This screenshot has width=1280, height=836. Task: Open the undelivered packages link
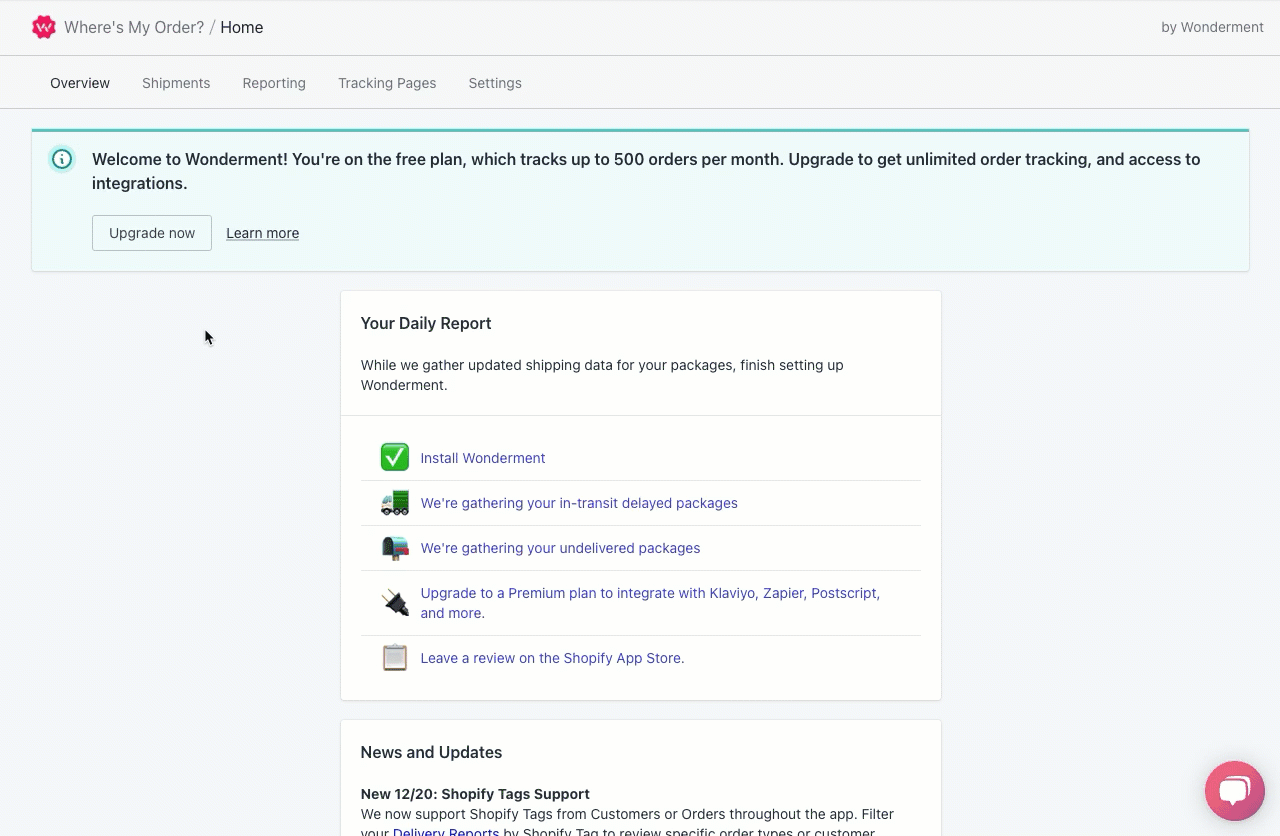[560, 548]
